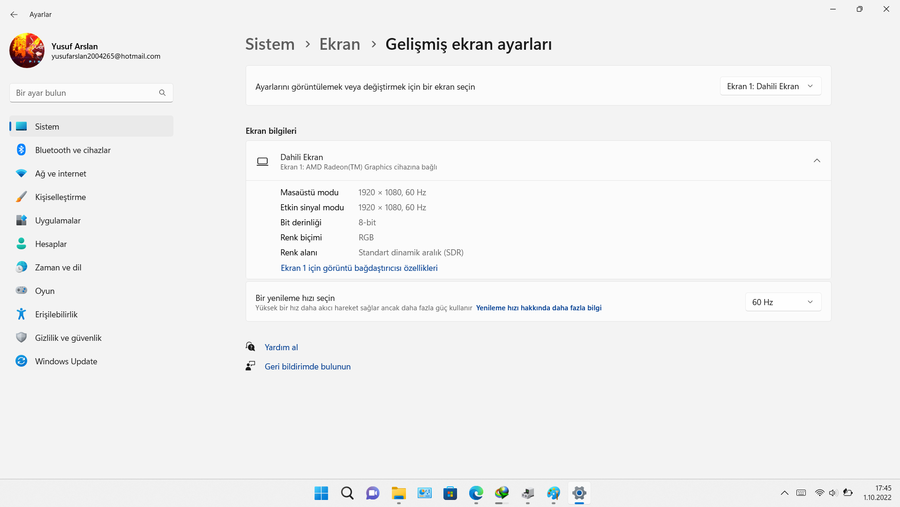The height and width of the screenshot is (507, 900).
Task: Open the Oyun settings page
Action: coord(45,291)
